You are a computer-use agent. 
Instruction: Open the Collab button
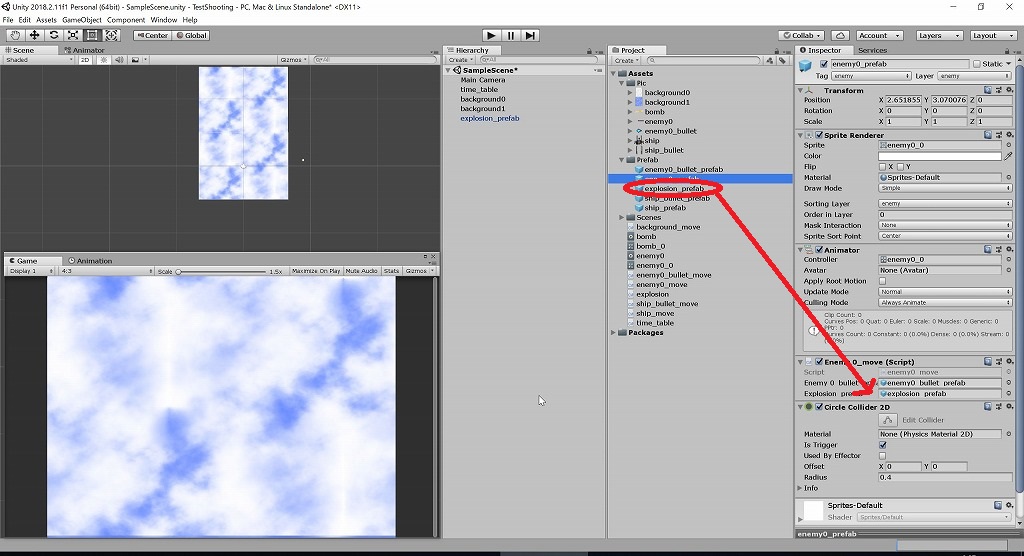[x=802, y=35]
